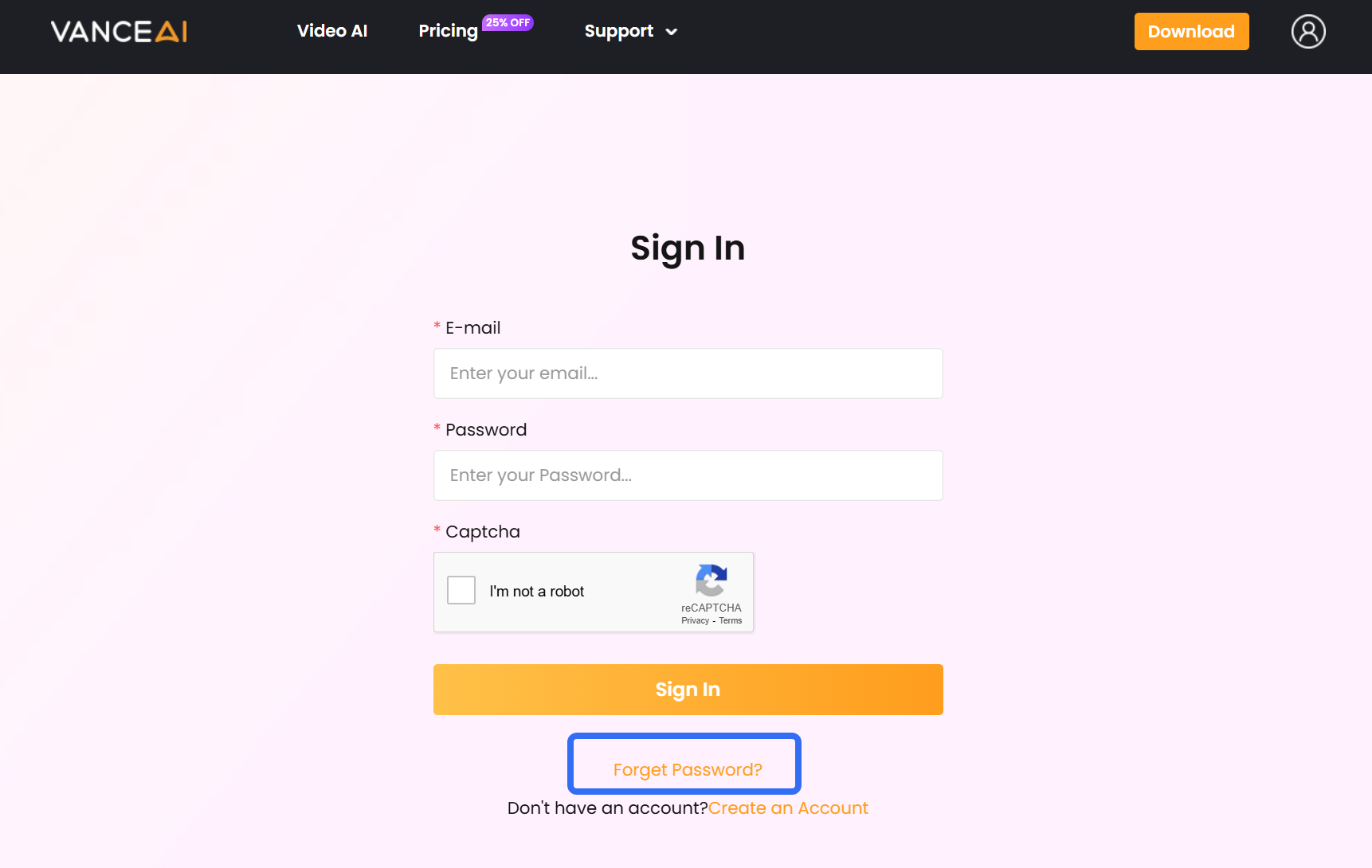Click the E-mail field label
The width and height of the screenshot is (1372, 868).
click(472, 328)
